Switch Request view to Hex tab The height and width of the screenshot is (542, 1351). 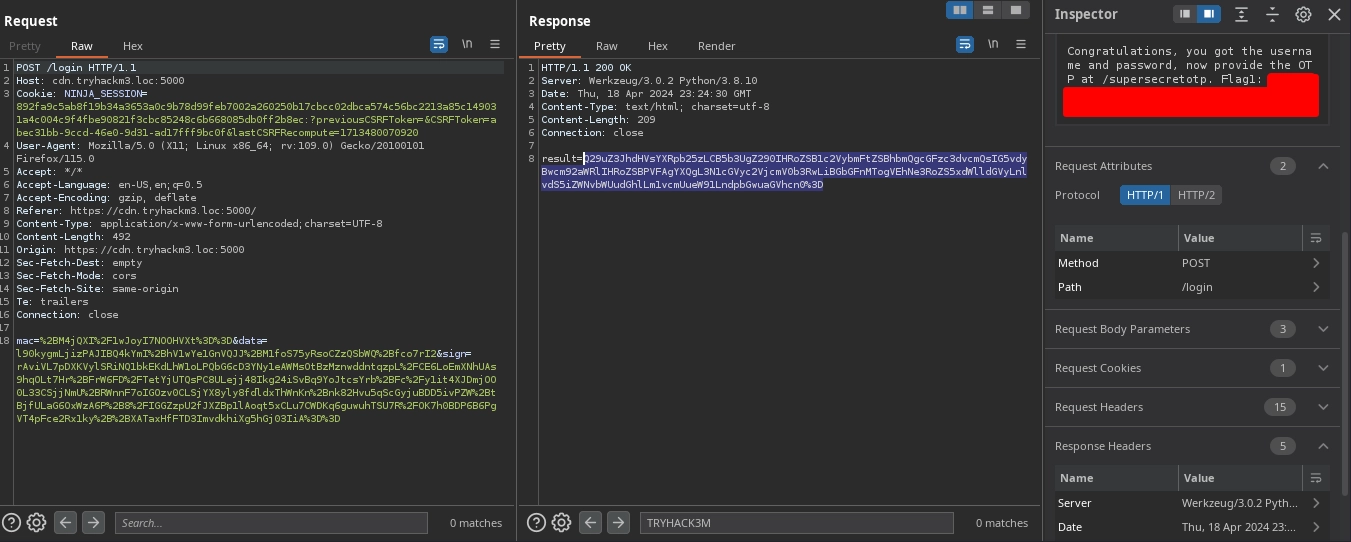coord(133,46)
